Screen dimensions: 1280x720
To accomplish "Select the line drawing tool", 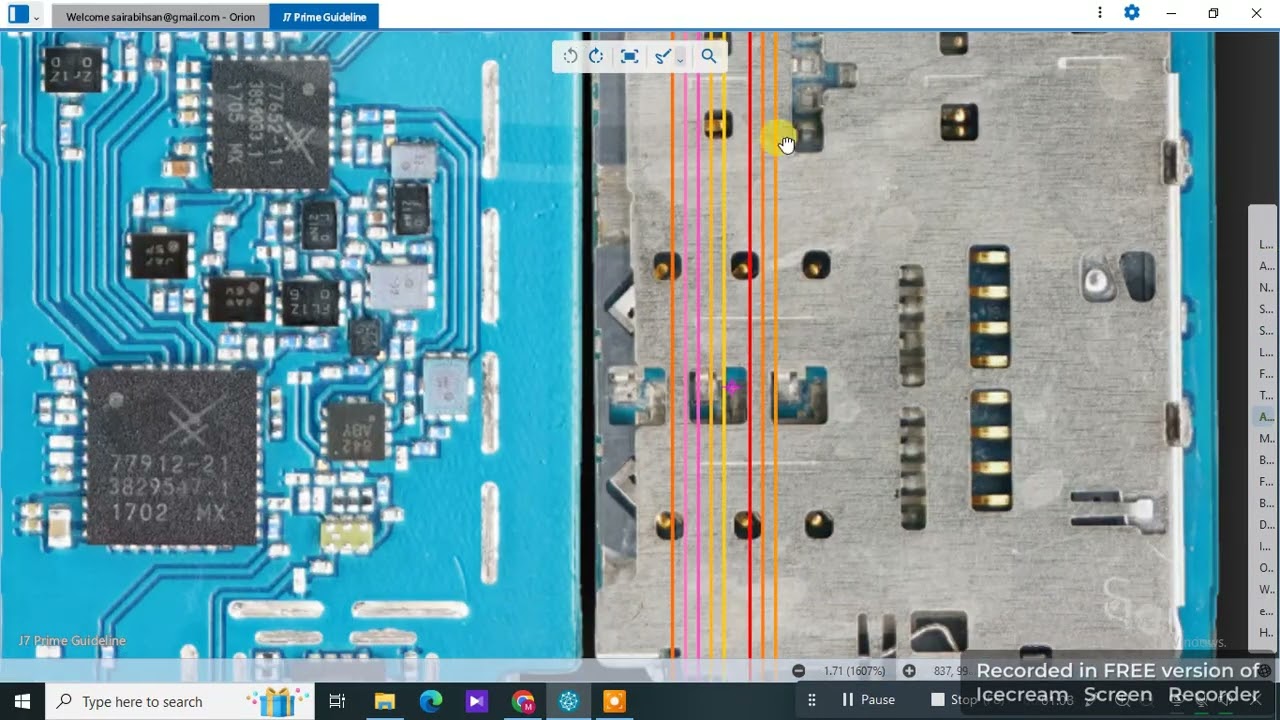I will pyautogui.click(x=661, y=56).
